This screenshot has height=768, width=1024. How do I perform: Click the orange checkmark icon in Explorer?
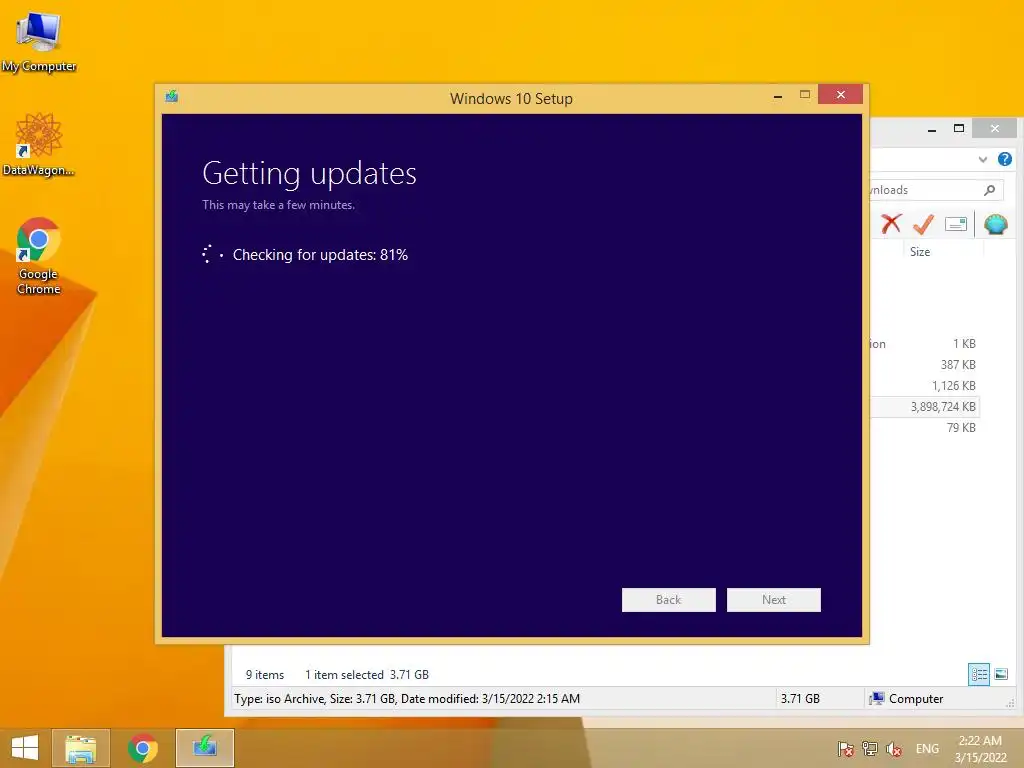coord(923,224)
